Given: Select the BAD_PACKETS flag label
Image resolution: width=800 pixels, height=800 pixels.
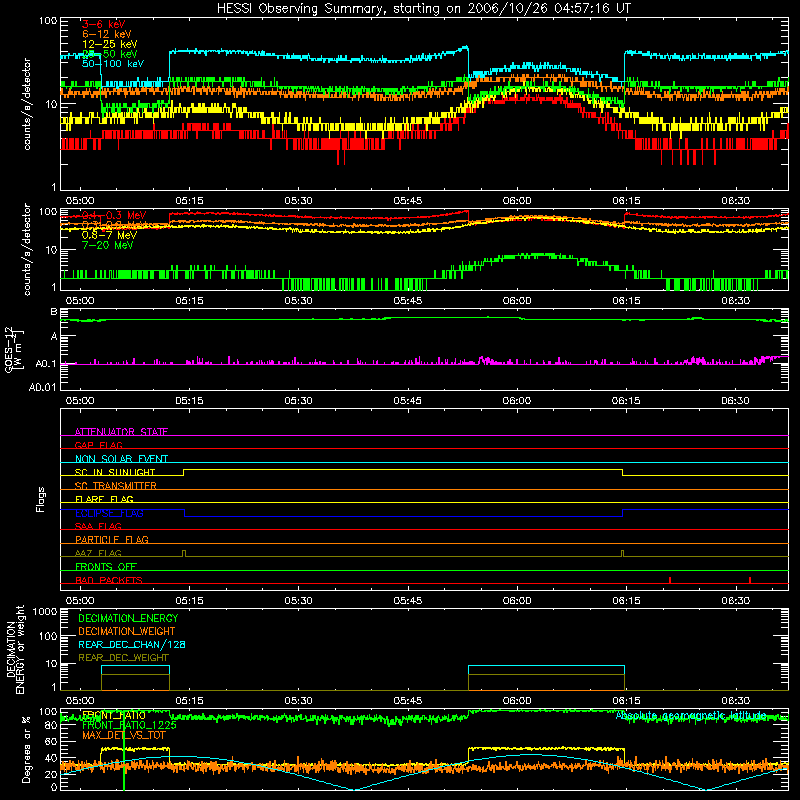Looking at the screenshot, I should pos(109,580).
